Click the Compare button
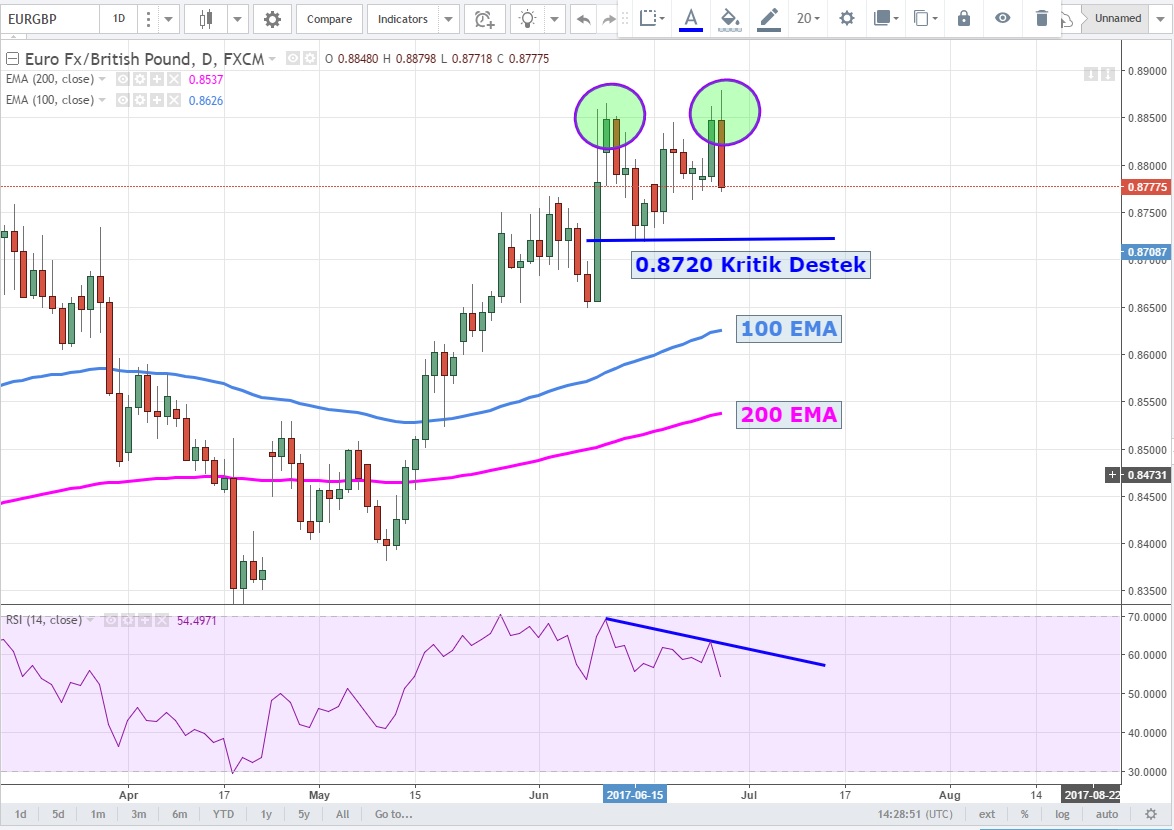This screenshot has height=830, width=1174. [x=329, y=19]
